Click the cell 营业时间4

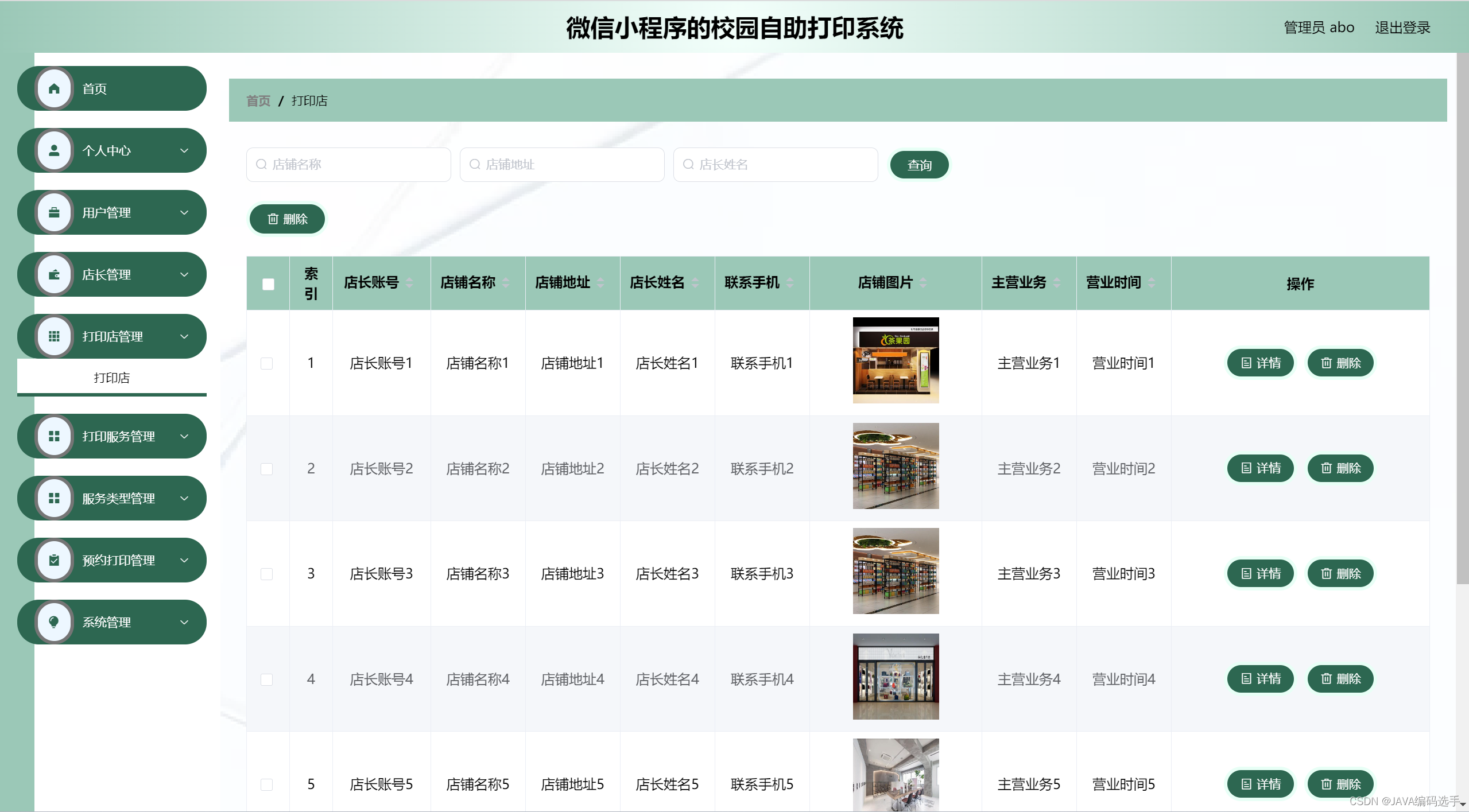[1123, 679]
